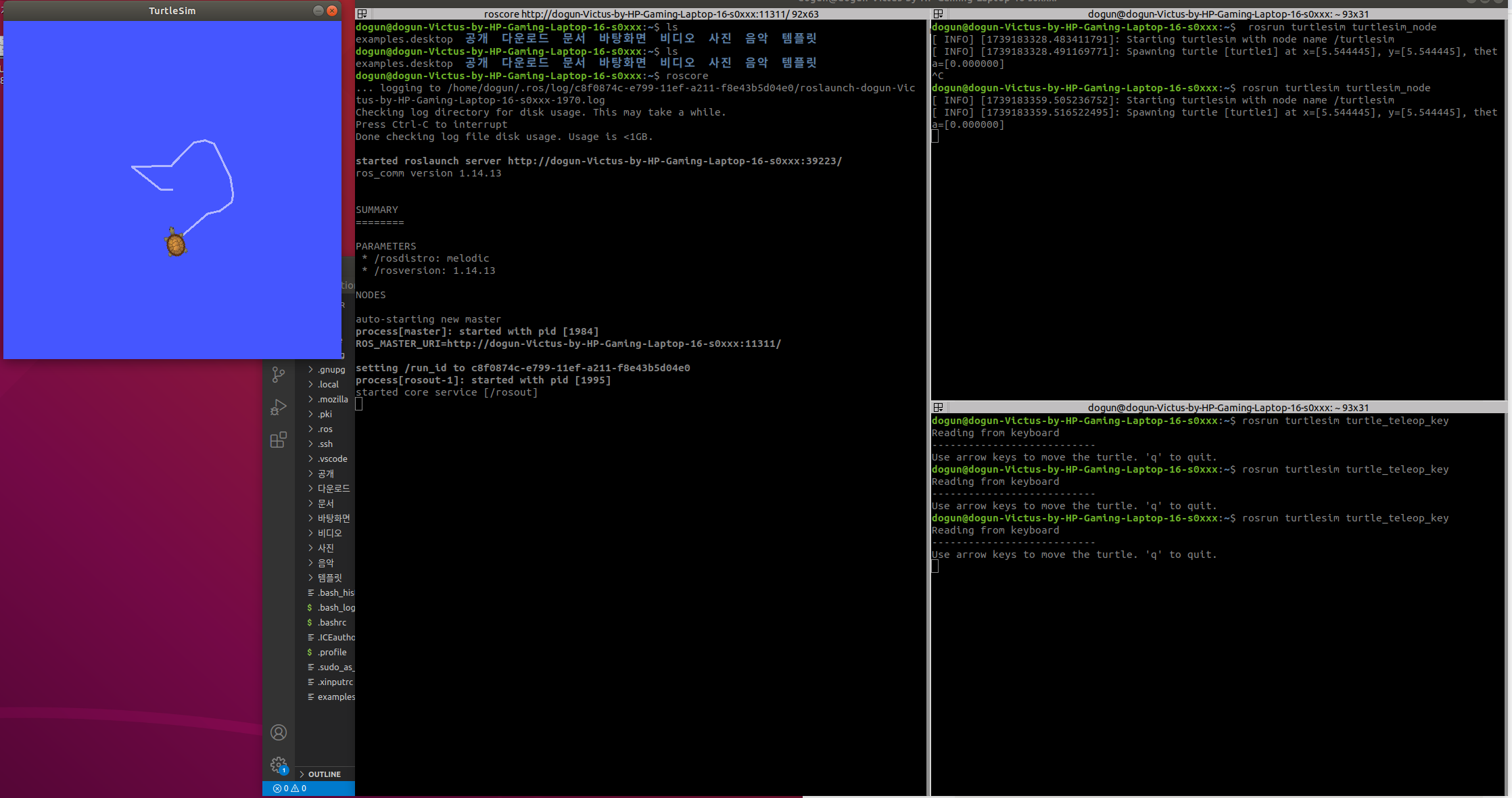The height and width of the screenshot is (798, 1512).
Task: Click the teleop terminal pane layout icon
Action: (x=938, y=408)
